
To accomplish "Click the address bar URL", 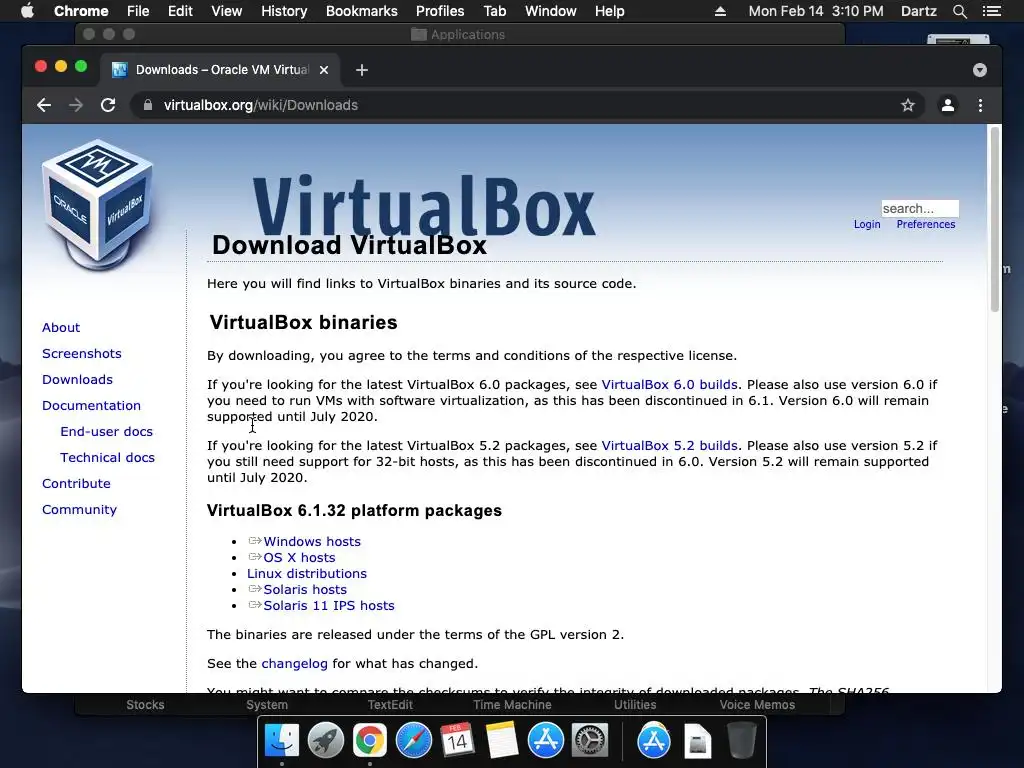I will (x=261, y=105).
